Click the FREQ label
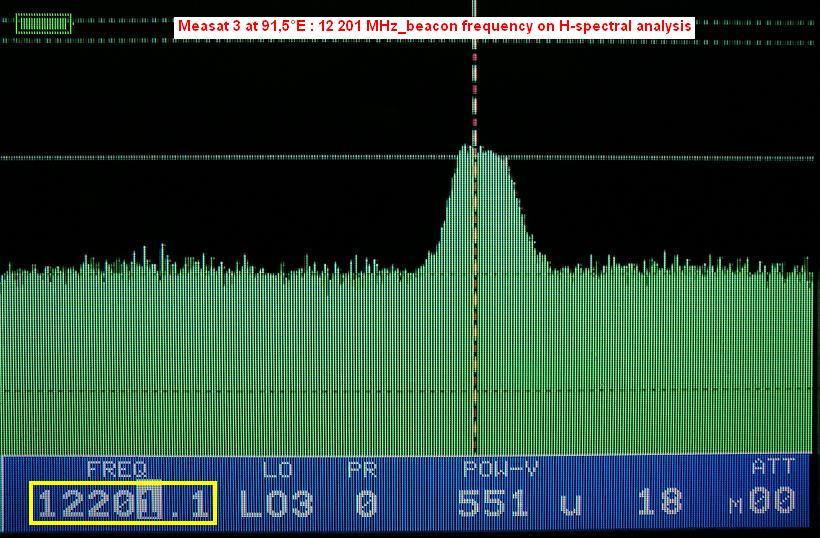The width and height of the screenshot is (820, 538). [x=117, y=468]
